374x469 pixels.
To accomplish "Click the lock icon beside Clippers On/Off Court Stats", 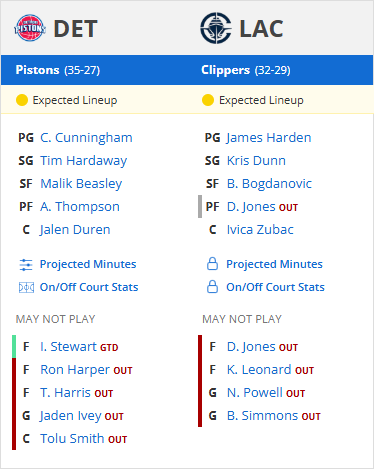I will click(212, 287).
